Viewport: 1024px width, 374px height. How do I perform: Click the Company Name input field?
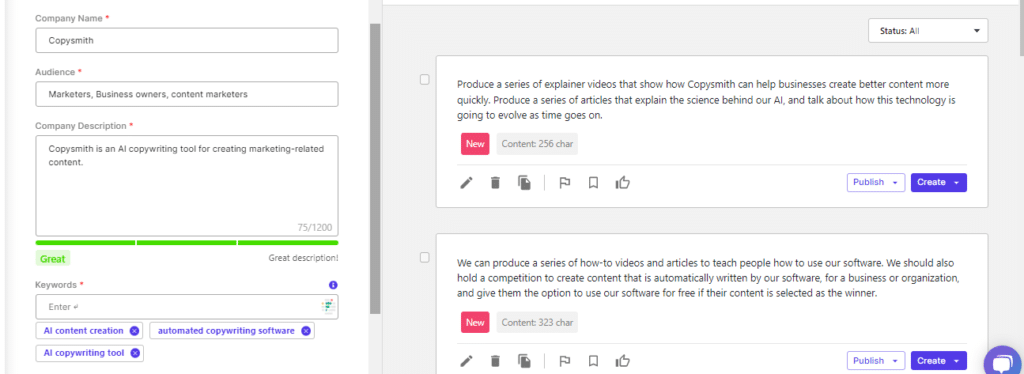tap(187, 40)
